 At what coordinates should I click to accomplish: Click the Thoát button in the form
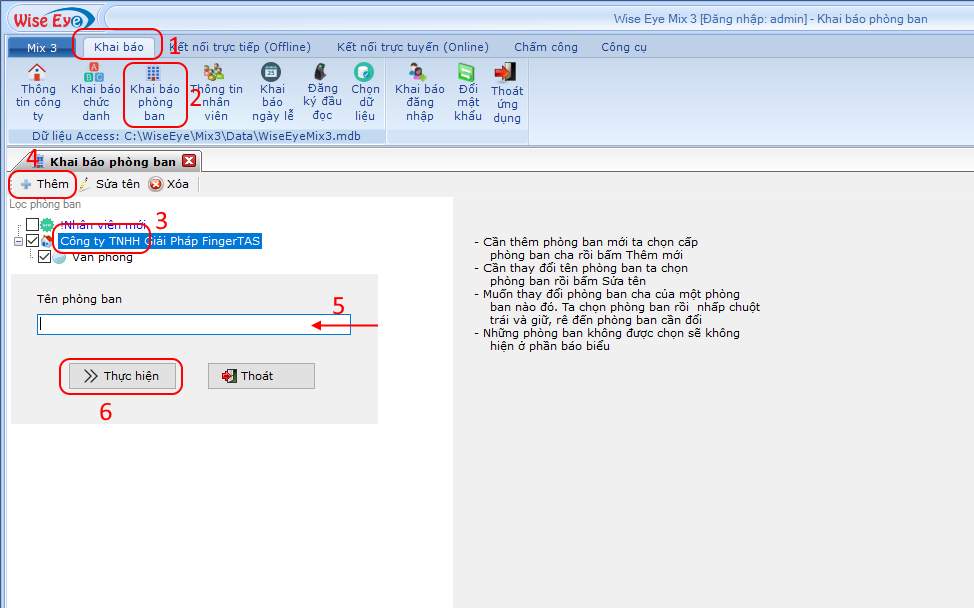click(261, 376)
